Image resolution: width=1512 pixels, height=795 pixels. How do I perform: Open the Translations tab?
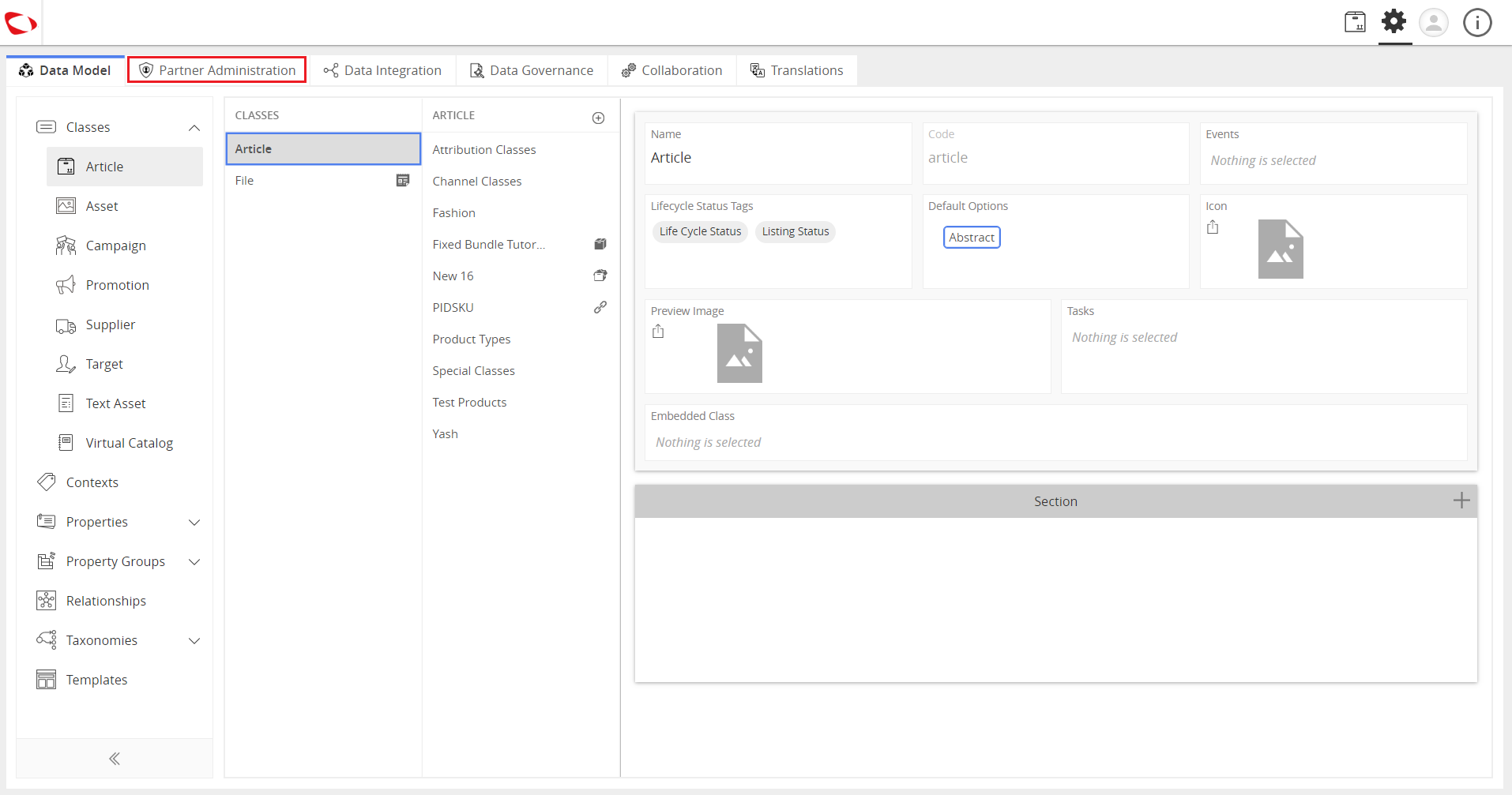797,70
